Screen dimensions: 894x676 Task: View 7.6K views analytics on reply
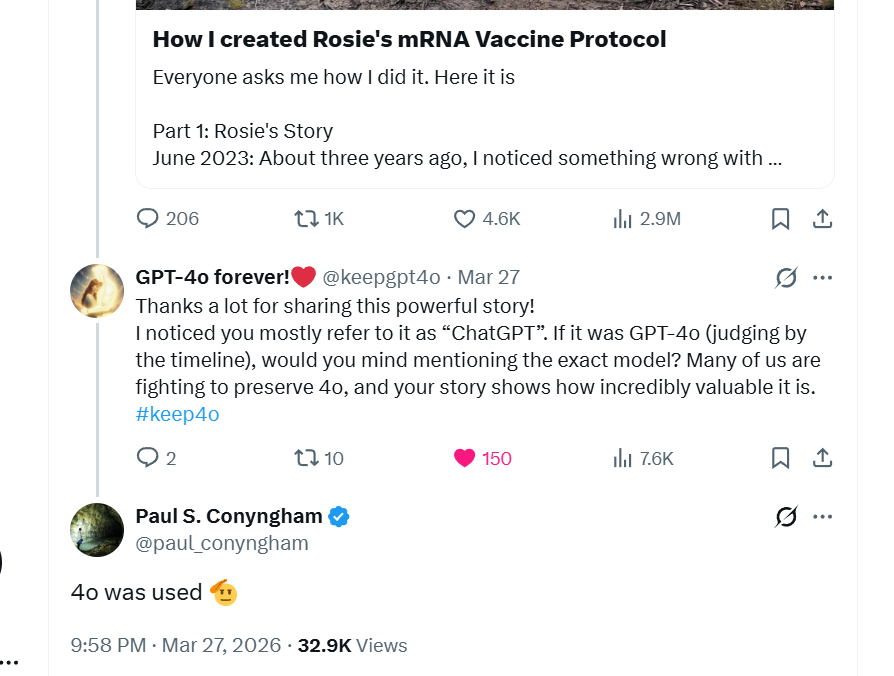pos(623,458)
